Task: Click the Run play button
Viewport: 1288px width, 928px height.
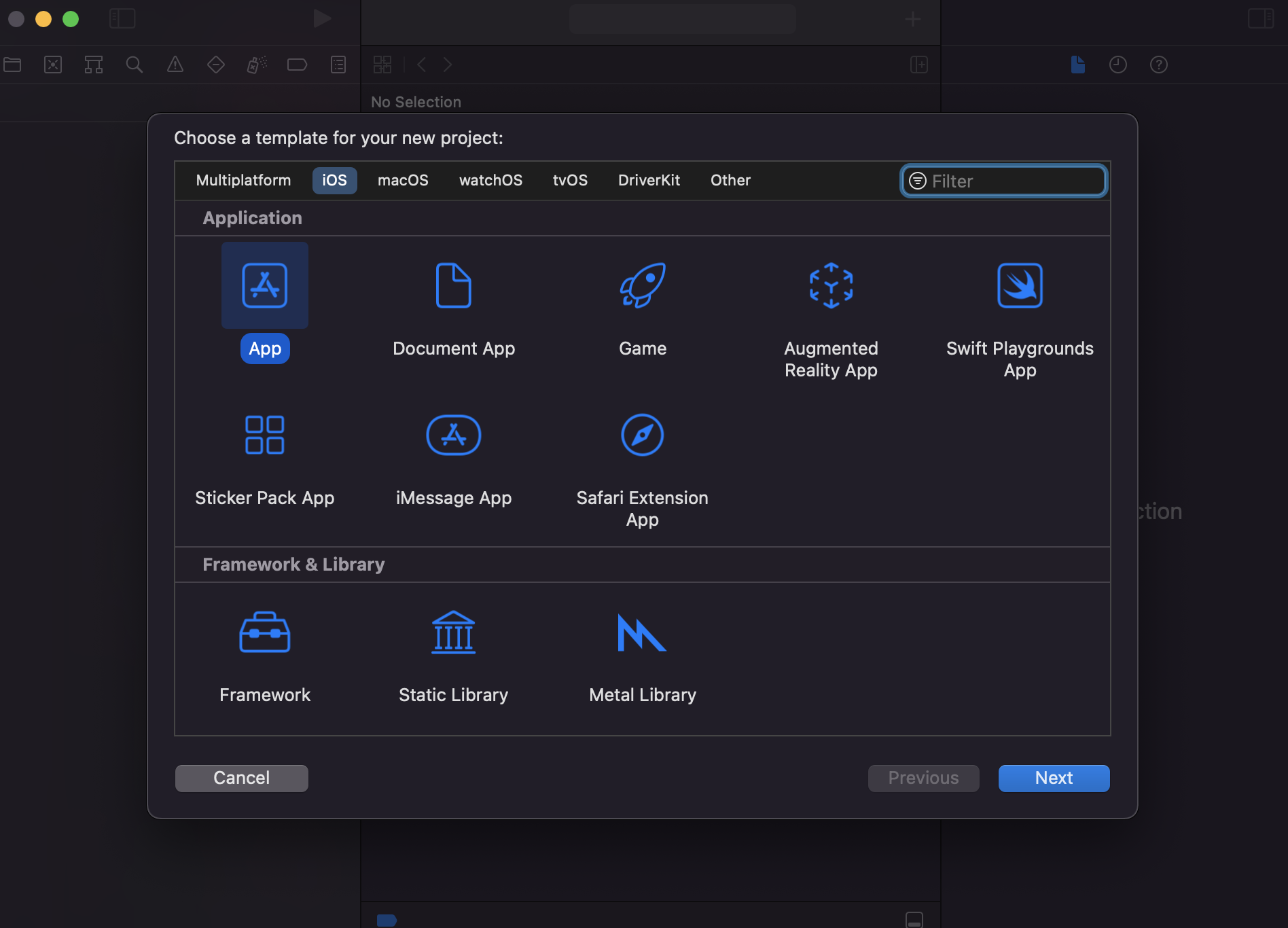Action: click(x=322, y=18)
